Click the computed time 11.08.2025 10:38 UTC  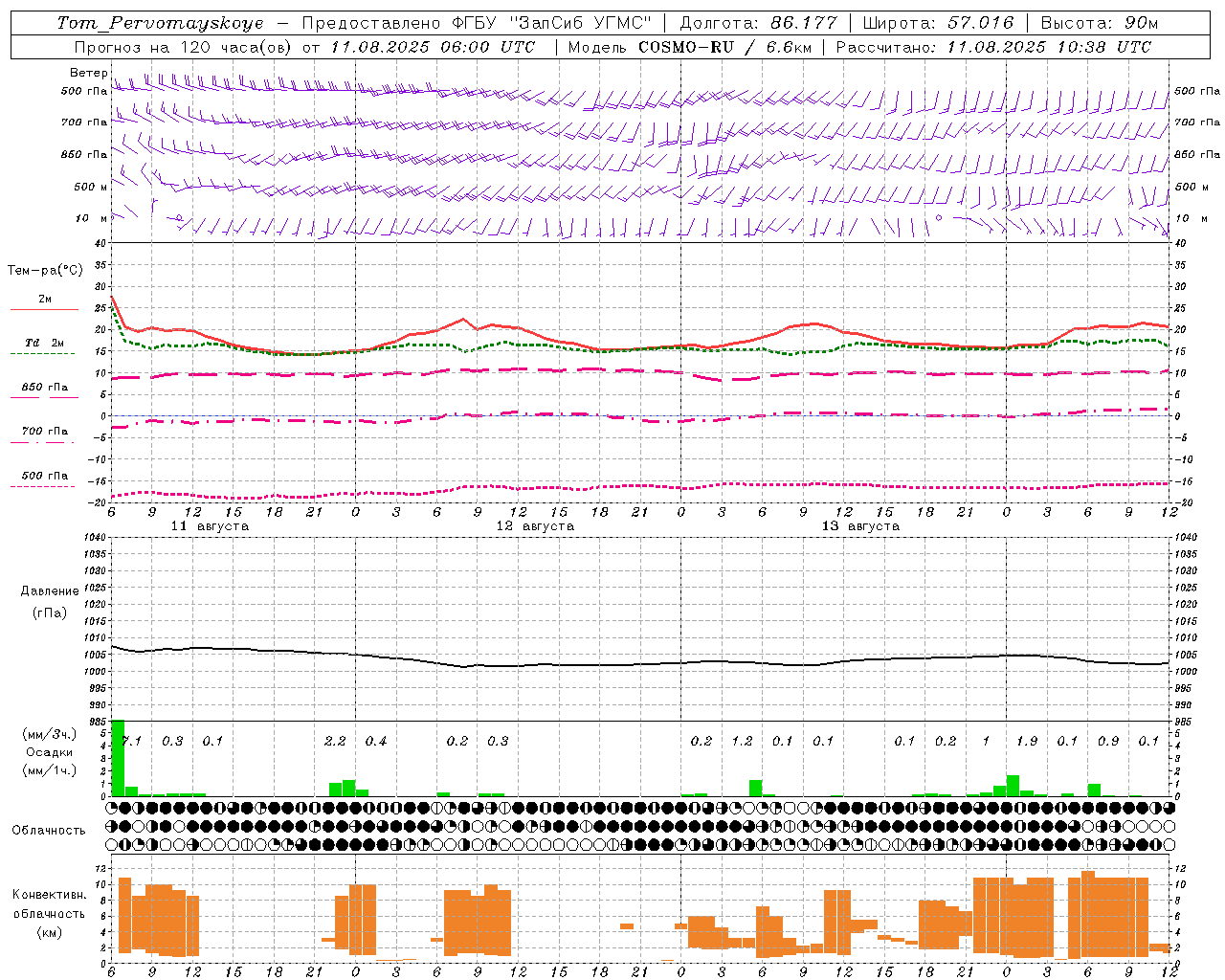click(x=1049, y=47)
